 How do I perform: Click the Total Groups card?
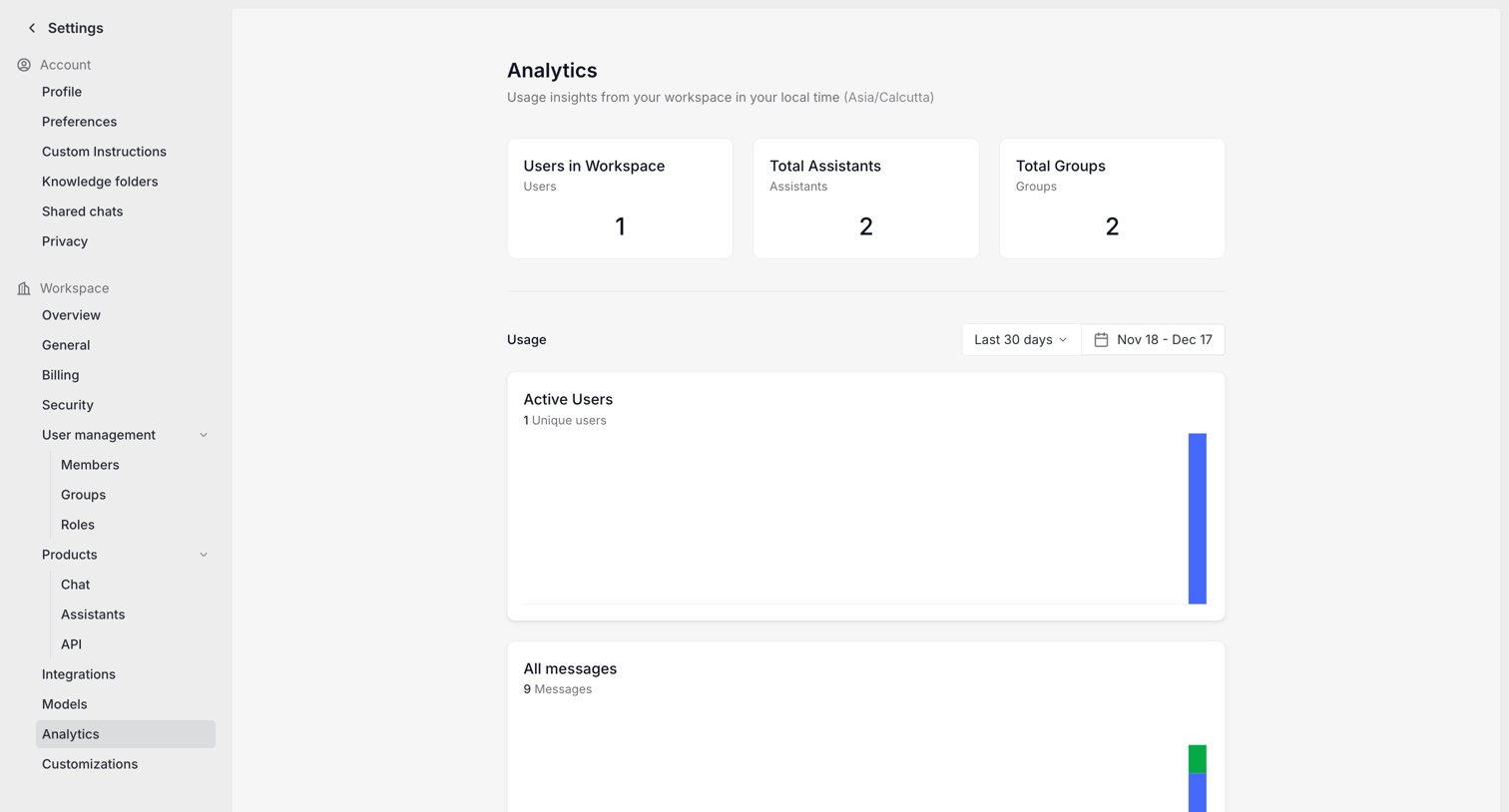pyautogui.click(x=1112, y=199)
